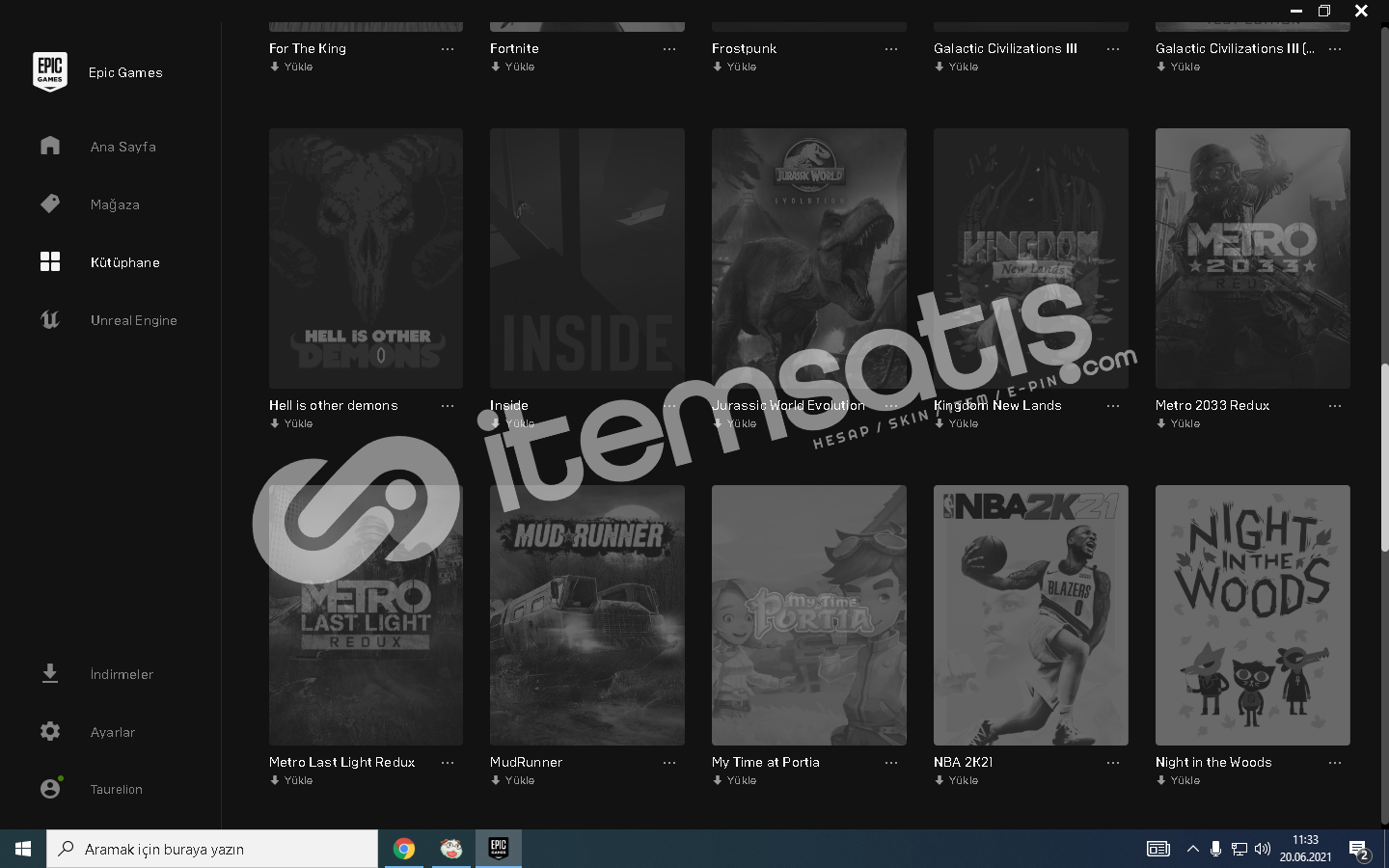Open options menu for Galactic Civilizations III
Viewport: 1389px width, 868px height.
tap(1113, 49)
